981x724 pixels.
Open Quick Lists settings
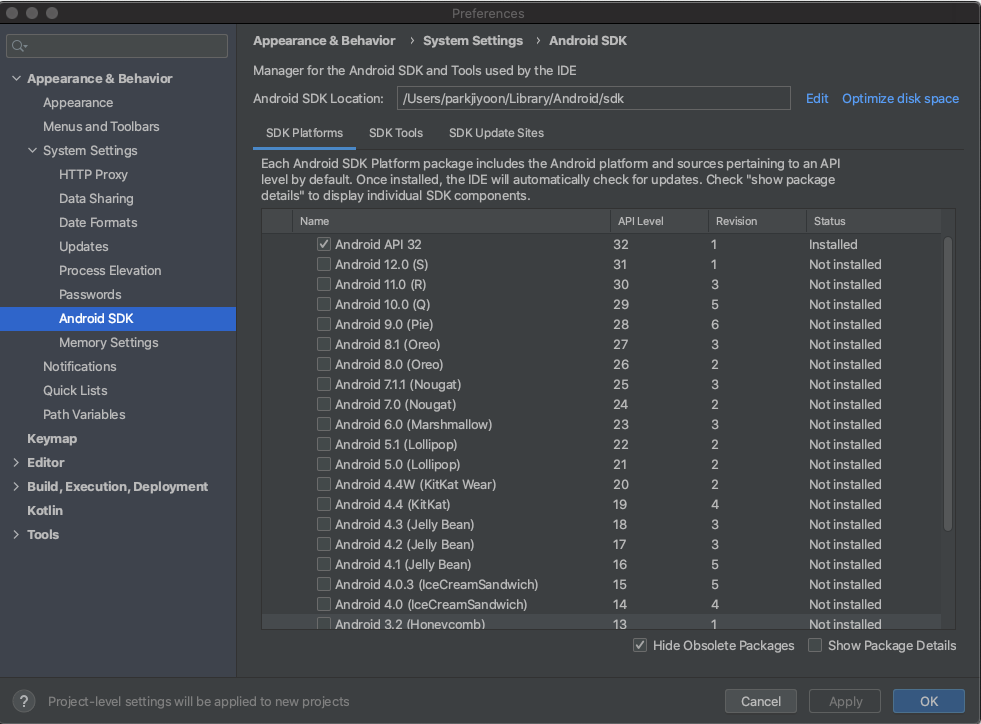(x=75, y=390)
